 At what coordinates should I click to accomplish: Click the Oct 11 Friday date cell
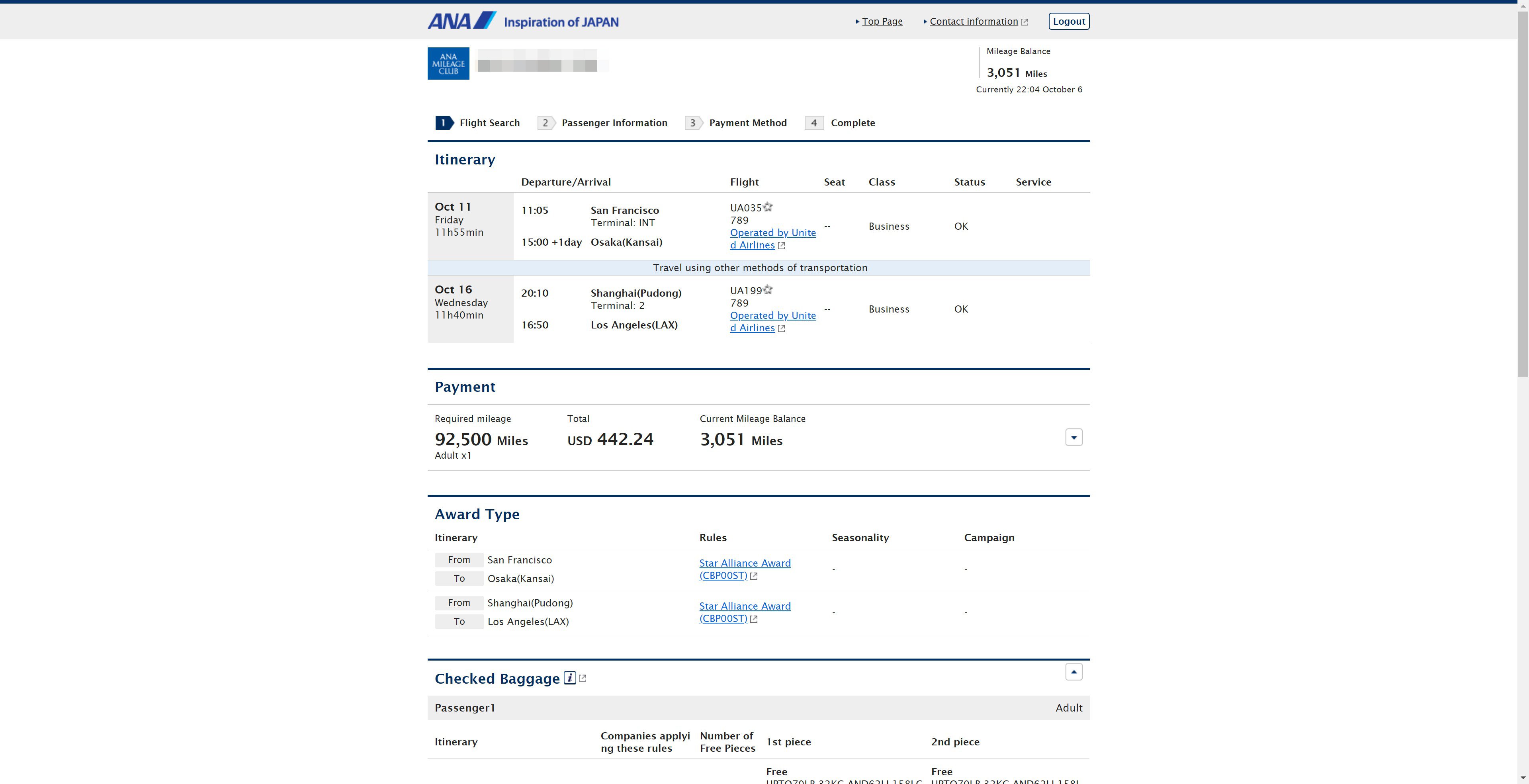click(471, 226)
